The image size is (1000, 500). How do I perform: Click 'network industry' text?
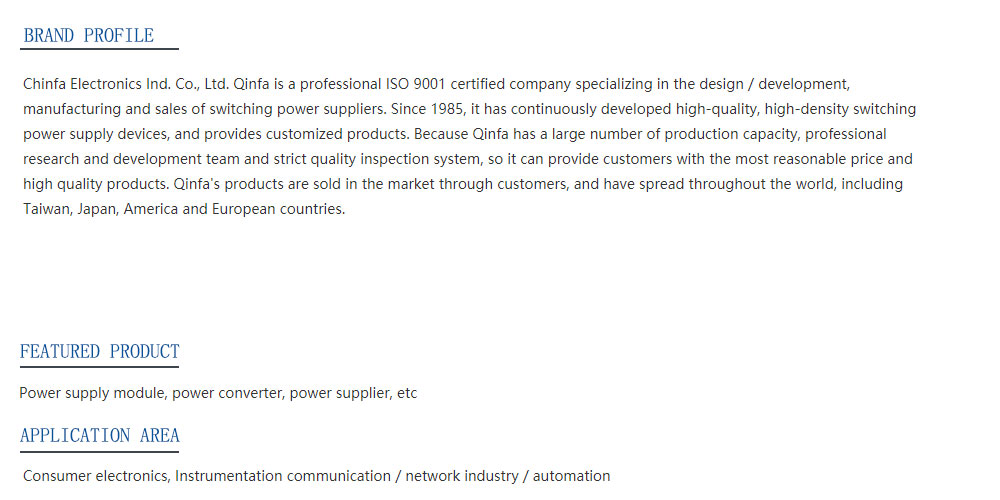tap(462, 476)
